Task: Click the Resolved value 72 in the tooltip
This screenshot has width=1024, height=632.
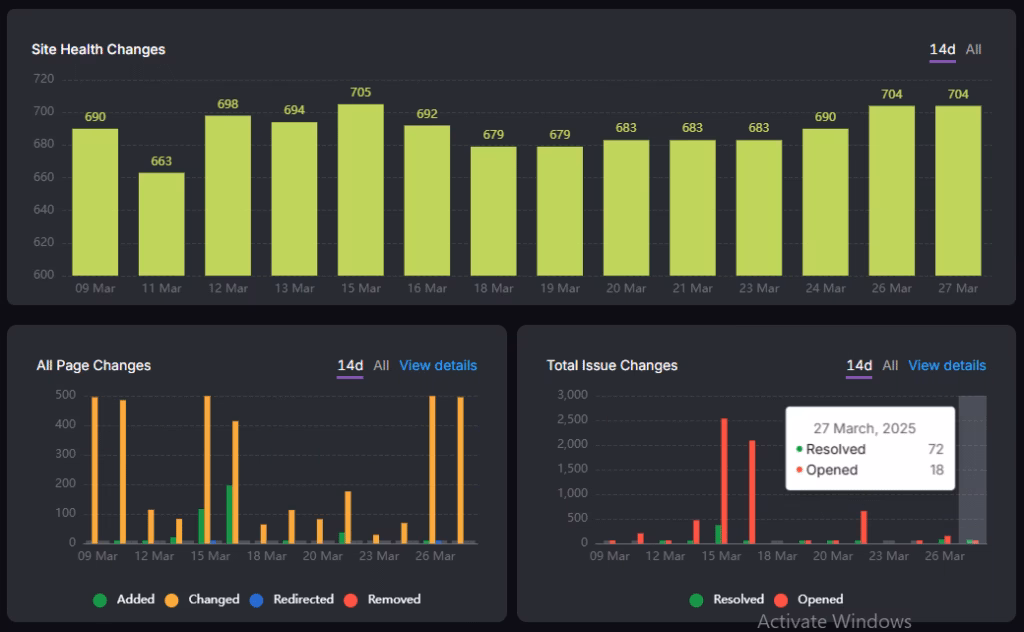Action: (x=934, y=449)
